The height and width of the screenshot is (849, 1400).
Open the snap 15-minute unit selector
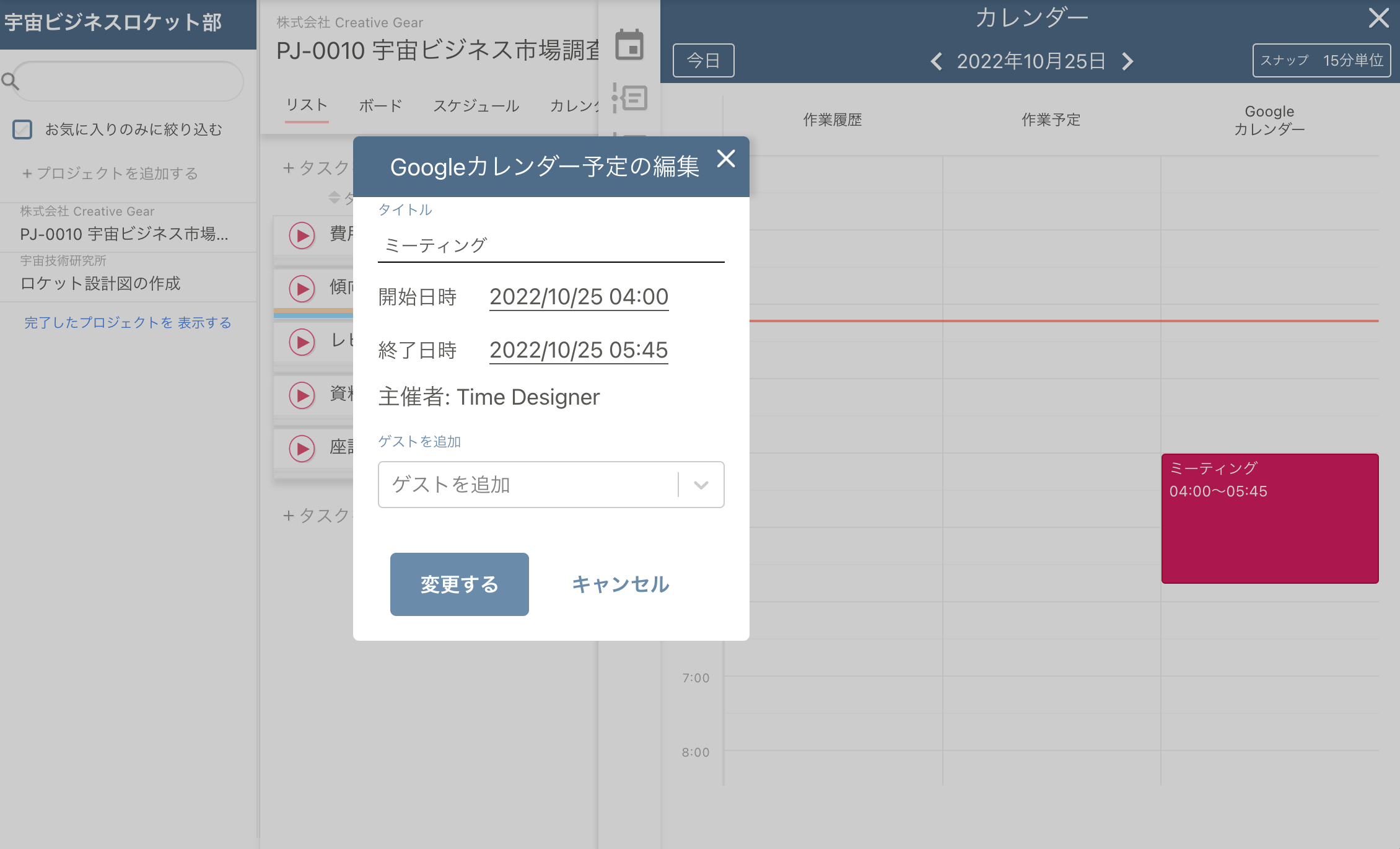click(x=1321, y=61)
